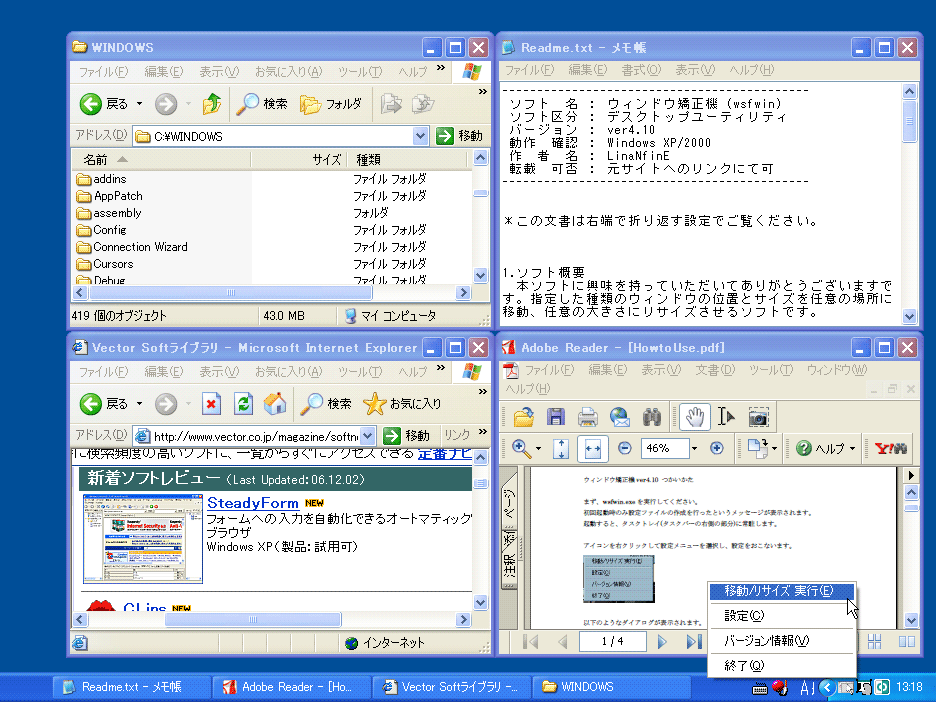Switch to Adobe Reader taskbar button
Screen dimensions: 936x702
pyautogui.click(x=291, y=687)
